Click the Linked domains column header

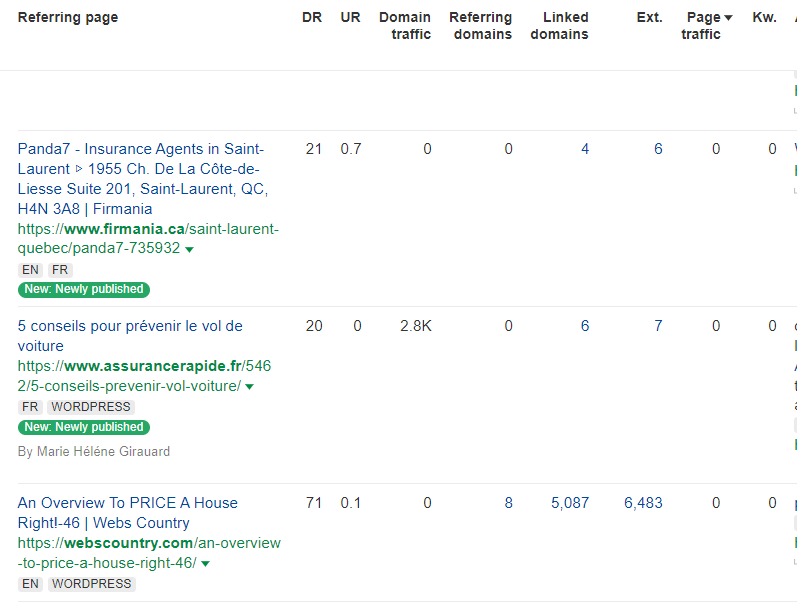[x=560, y=25]
